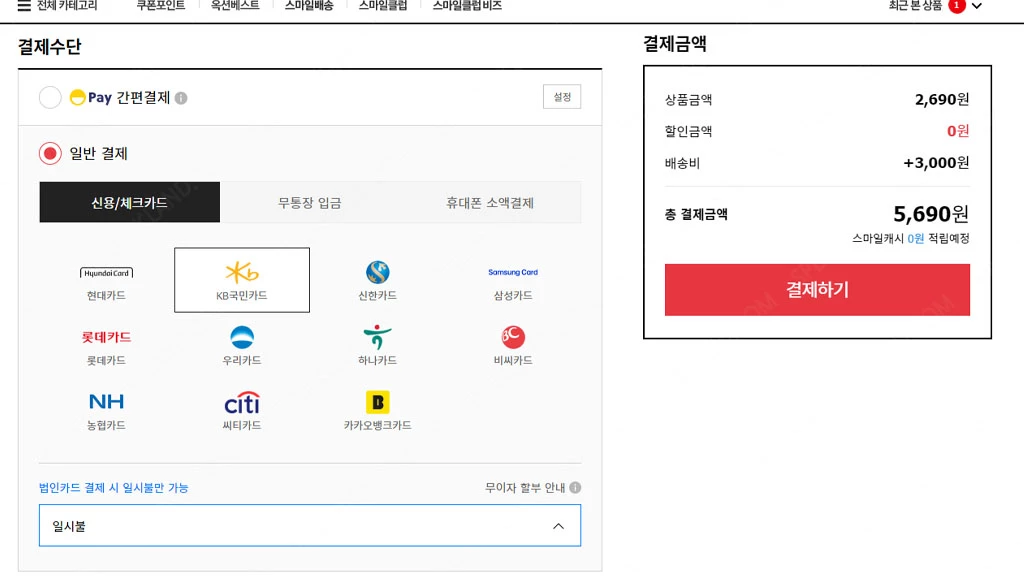
Task: Pick 롯데카드 card option
Action: point(106,345)
